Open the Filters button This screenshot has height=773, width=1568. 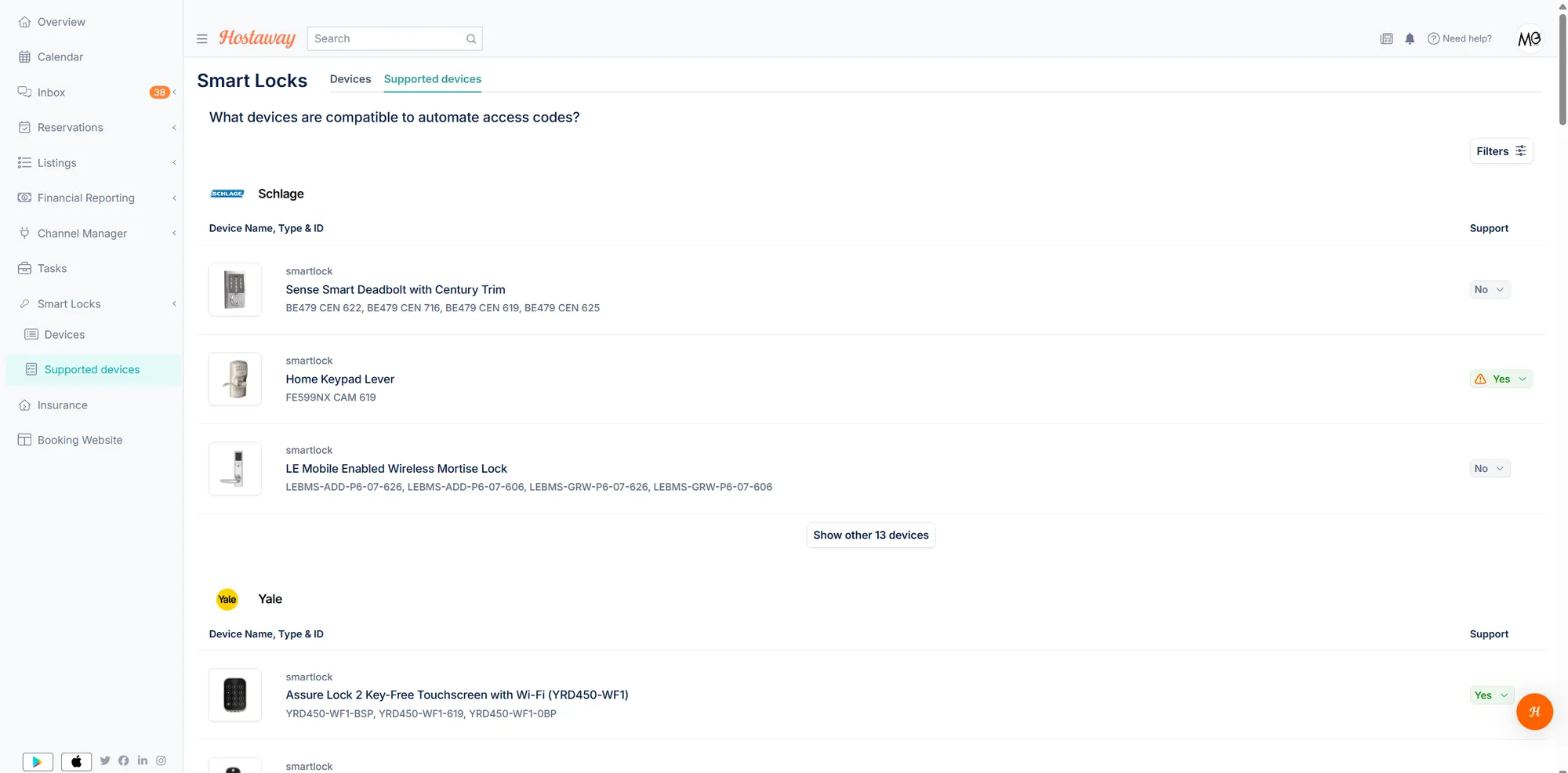(x=1501, y=151)
